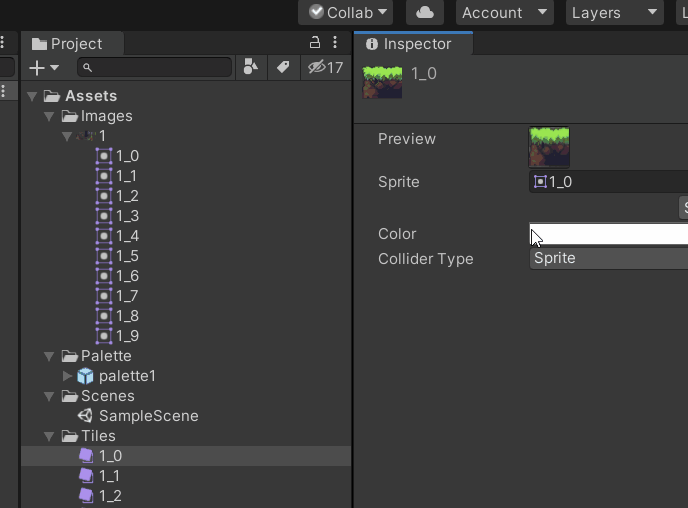Click the cloud services icon
The image size is (688, 508).
425,12
